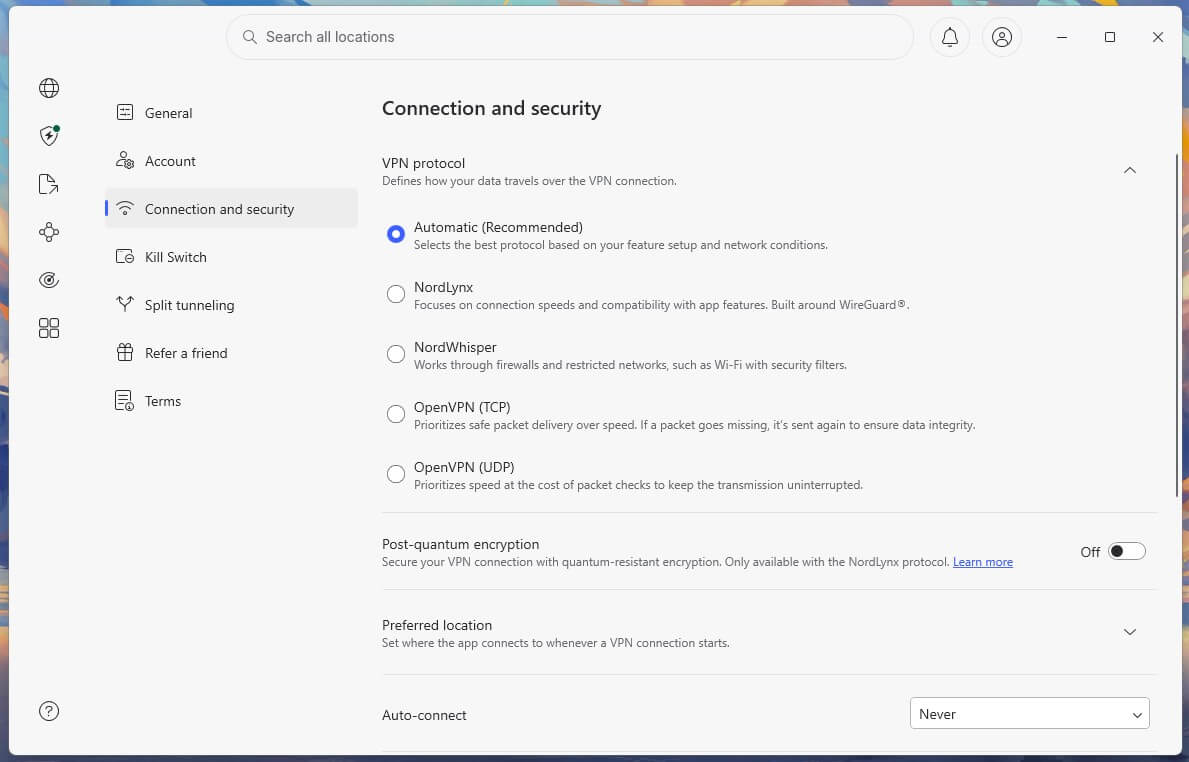Open the Dark Web Monitor target icon
1189x762 pixels.
click(x=49, y=280)
